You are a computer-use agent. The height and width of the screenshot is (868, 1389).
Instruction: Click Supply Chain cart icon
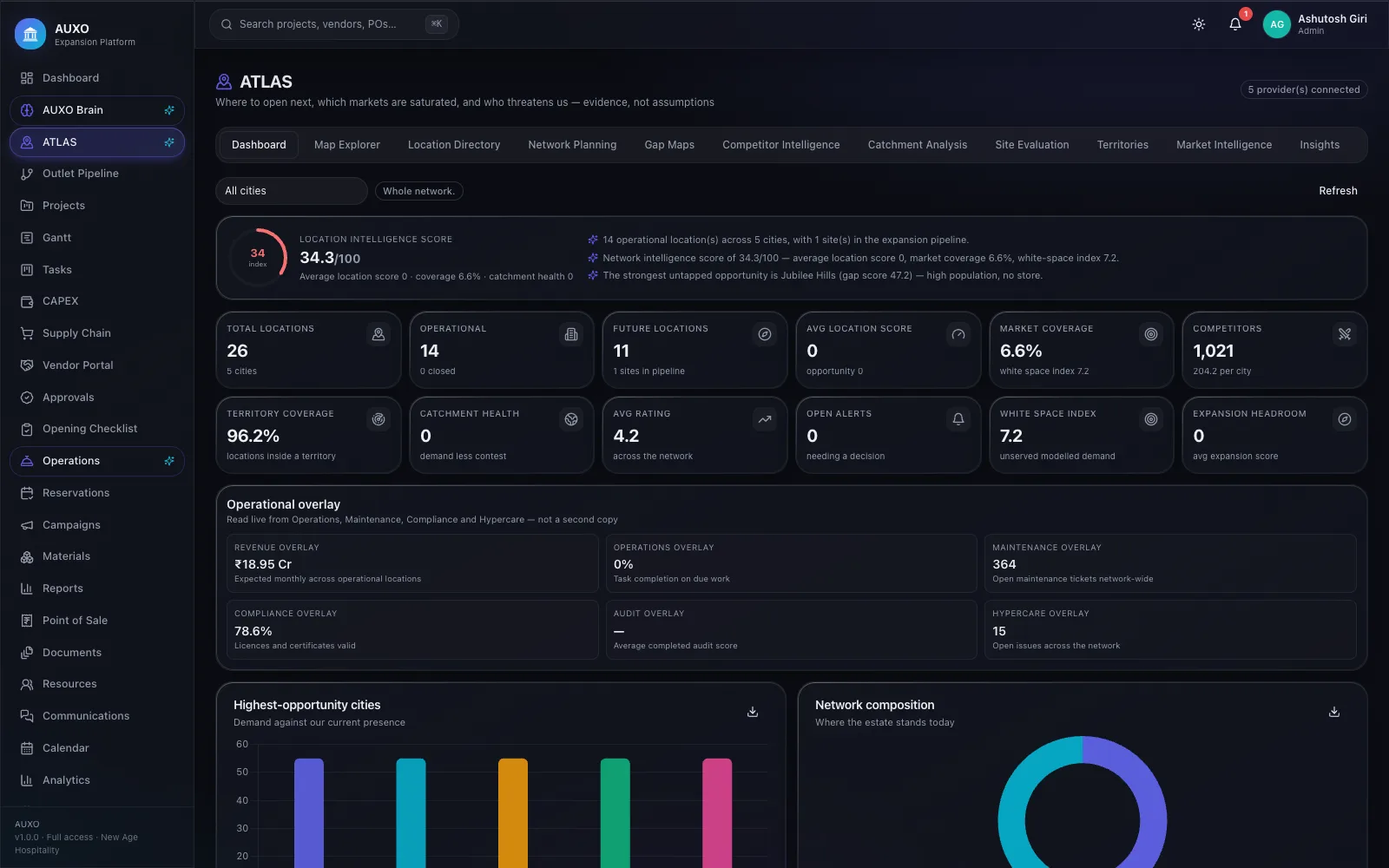[27, 333]
